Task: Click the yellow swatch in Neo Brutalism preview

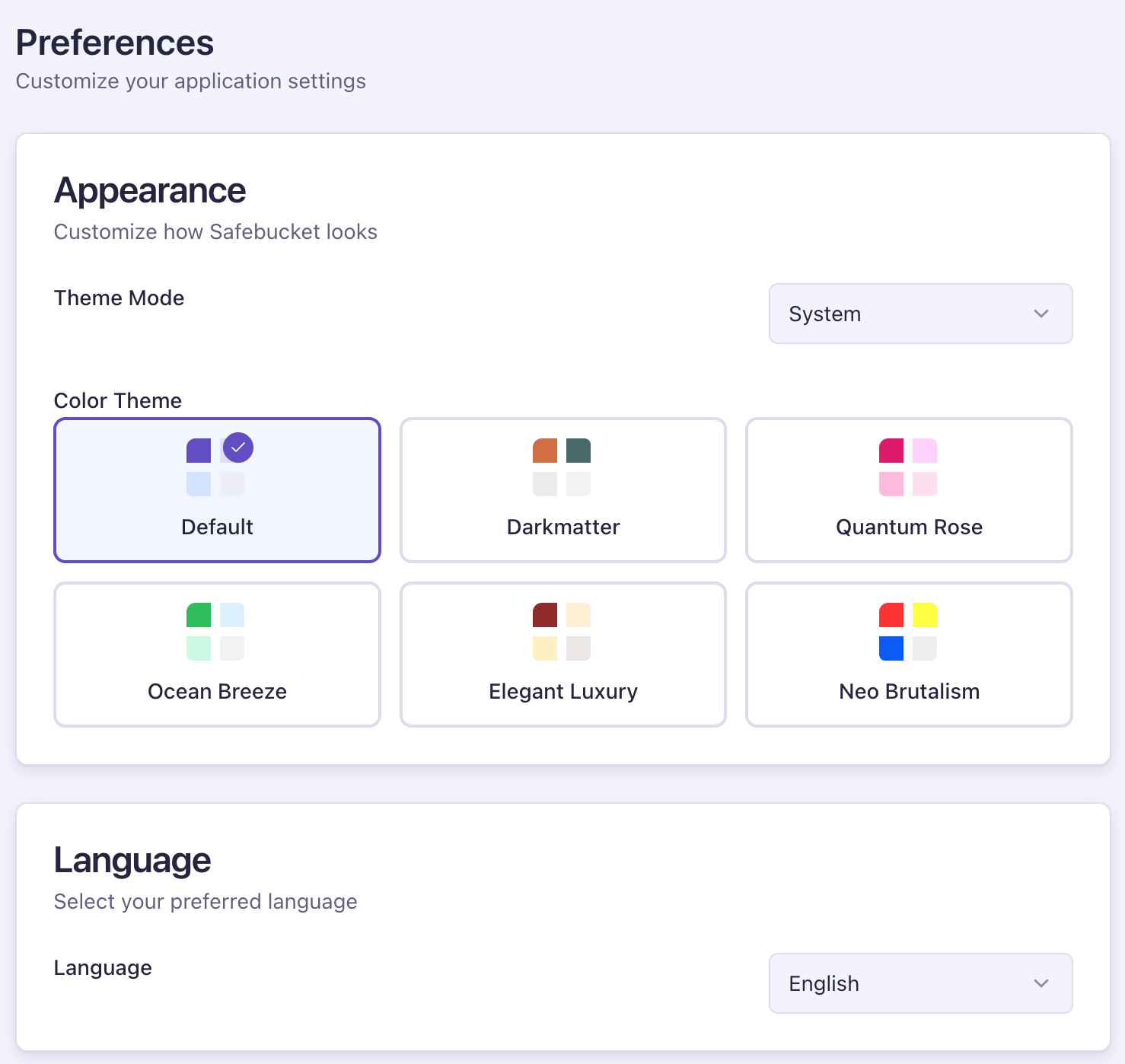Action: (925, 614)
